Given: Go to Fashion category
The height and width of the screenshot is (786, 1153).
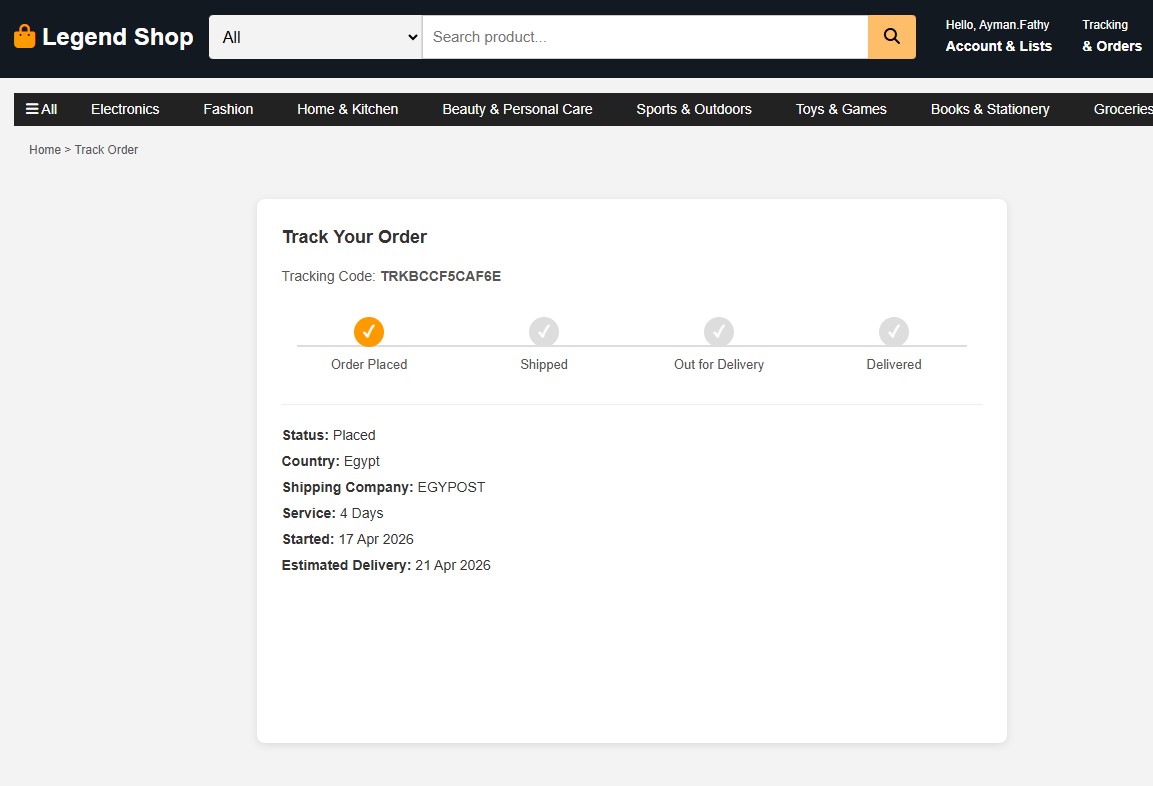Looking at the screenshot, I should pyautogui.click(x=228, y=109).
